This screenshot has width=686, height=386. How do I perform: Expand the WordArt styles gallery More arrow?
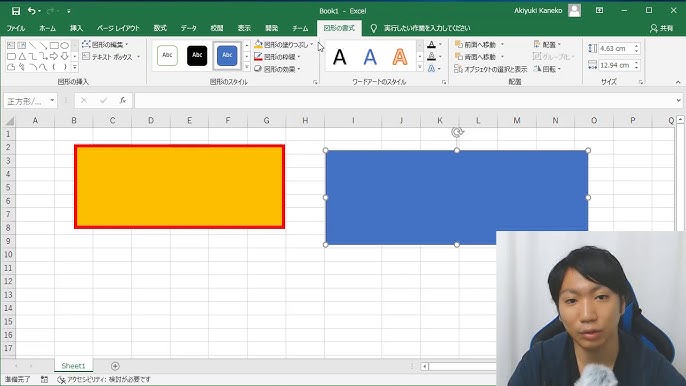coord(420,67)
